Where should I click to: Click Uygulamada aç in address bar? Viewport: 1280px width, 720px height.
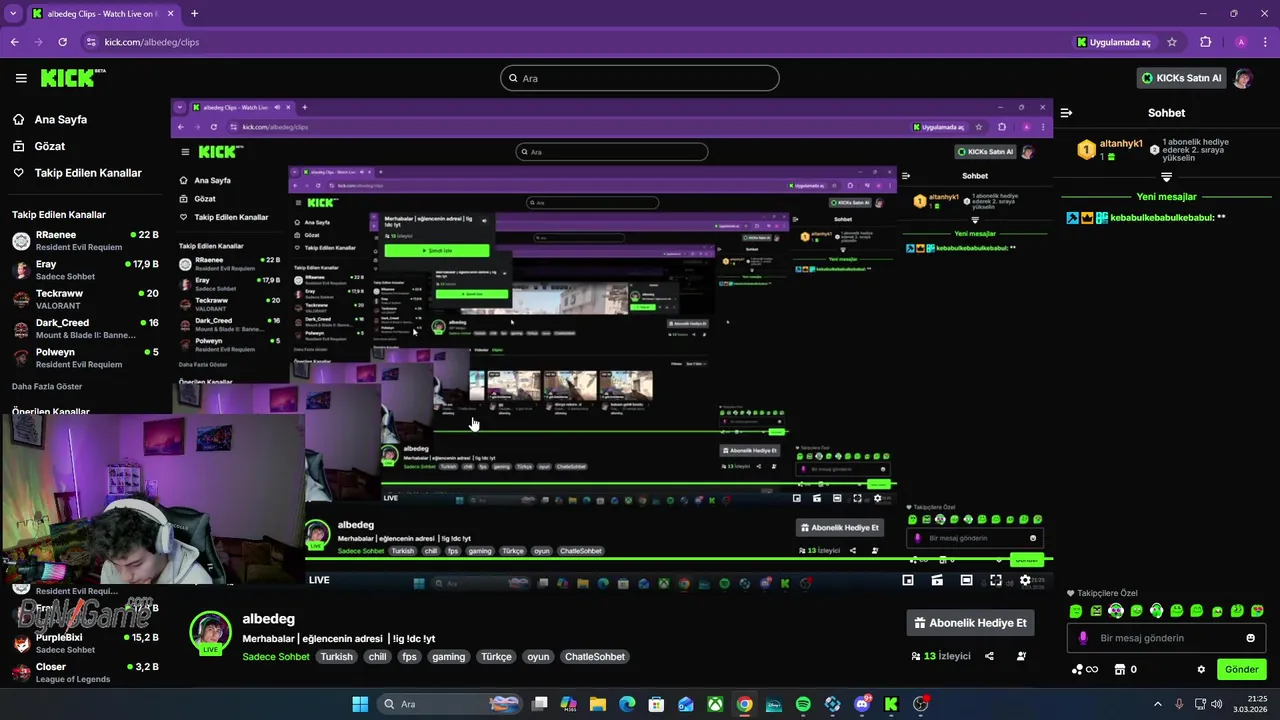click(x=1113, y=42)
